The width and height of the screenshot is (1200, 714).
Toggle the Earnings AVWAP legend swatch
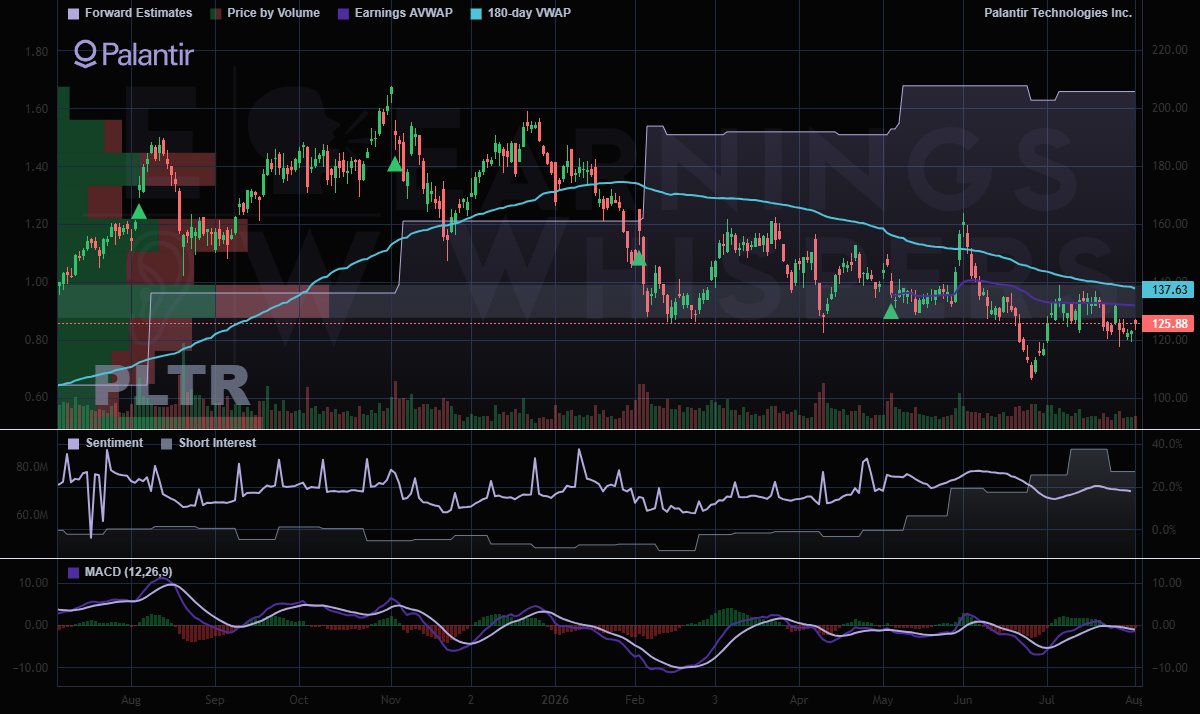click(x=343, y=14)
